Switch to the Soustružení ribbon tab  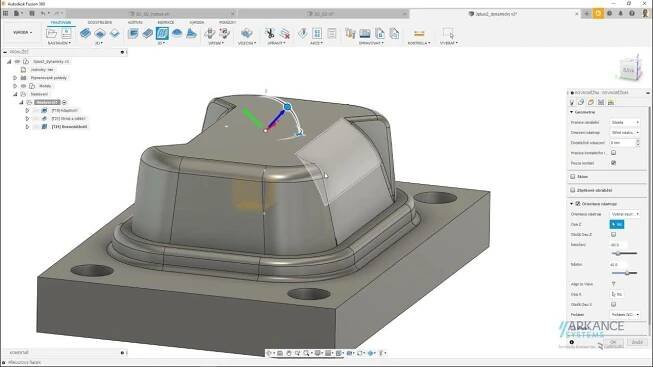tap(100, 22)
